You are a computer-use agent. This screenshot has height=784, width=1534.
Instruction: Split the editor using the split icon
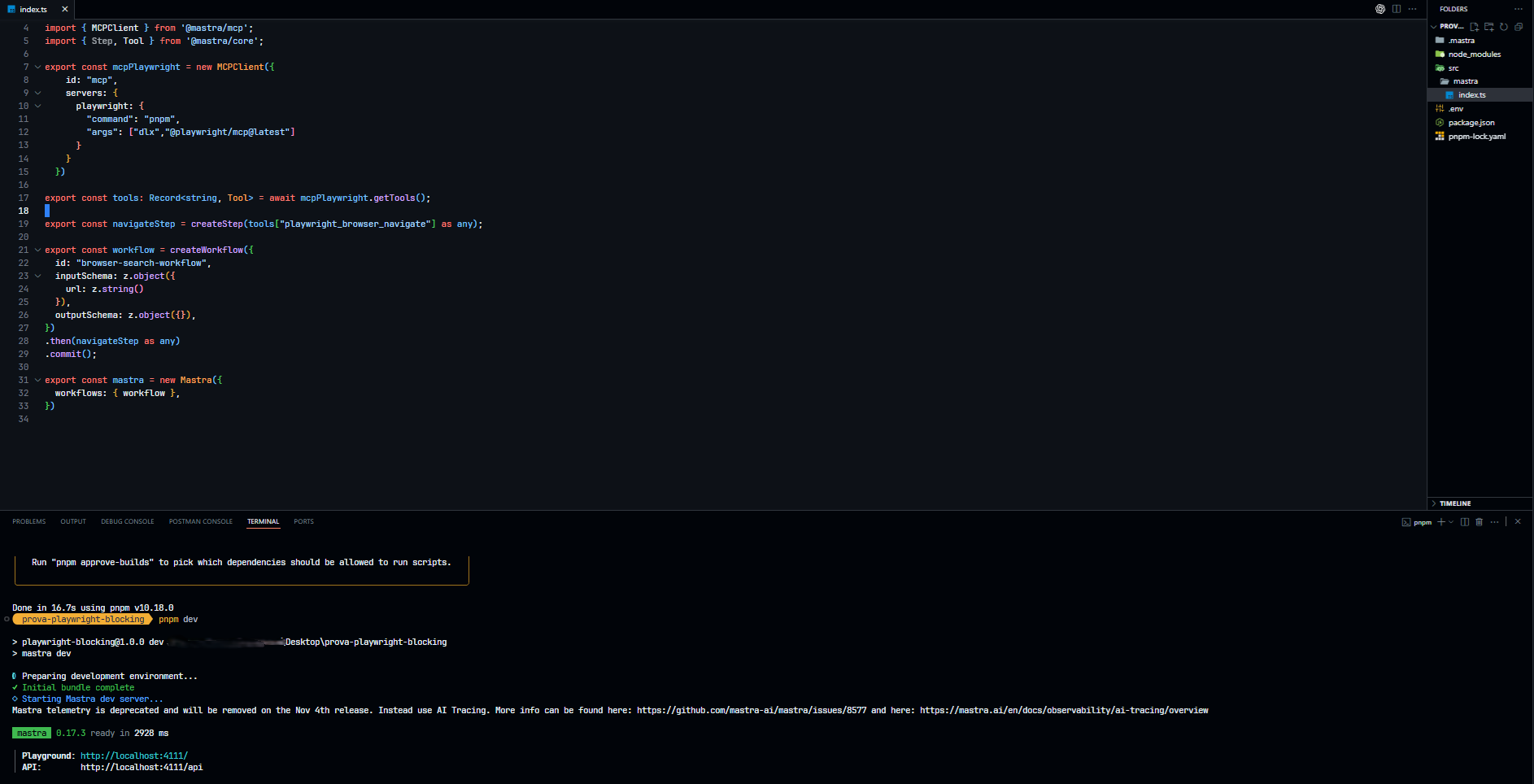click(1397, 9)
